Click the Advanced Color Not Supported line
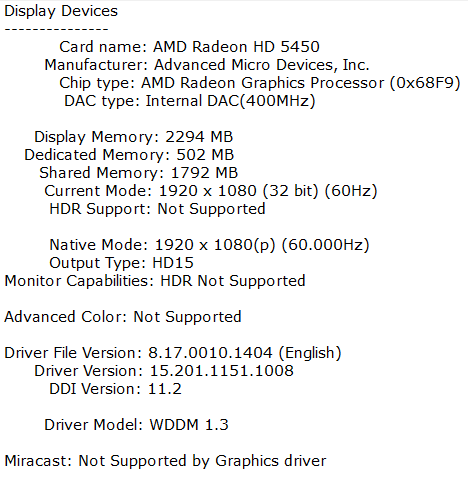The height and width of the screenshot is (498, 468). (x=123, y=317)
